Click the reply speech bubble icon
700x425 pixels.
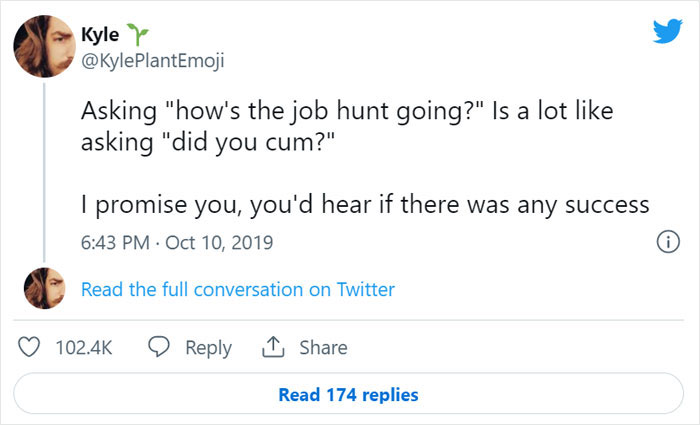click(x=157, y=347)
